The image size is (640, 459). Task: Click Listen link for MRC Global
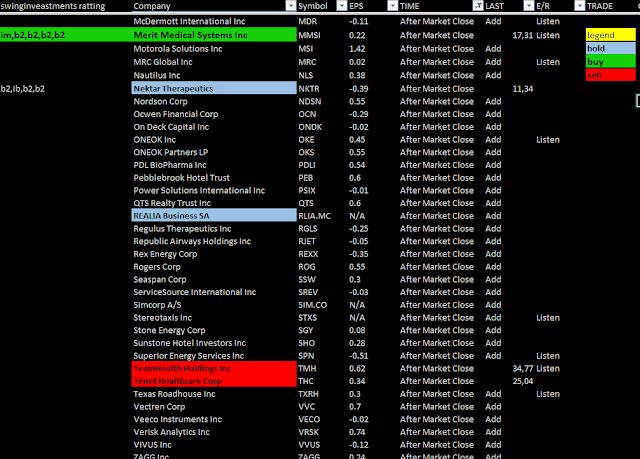(x=548, y=62)
